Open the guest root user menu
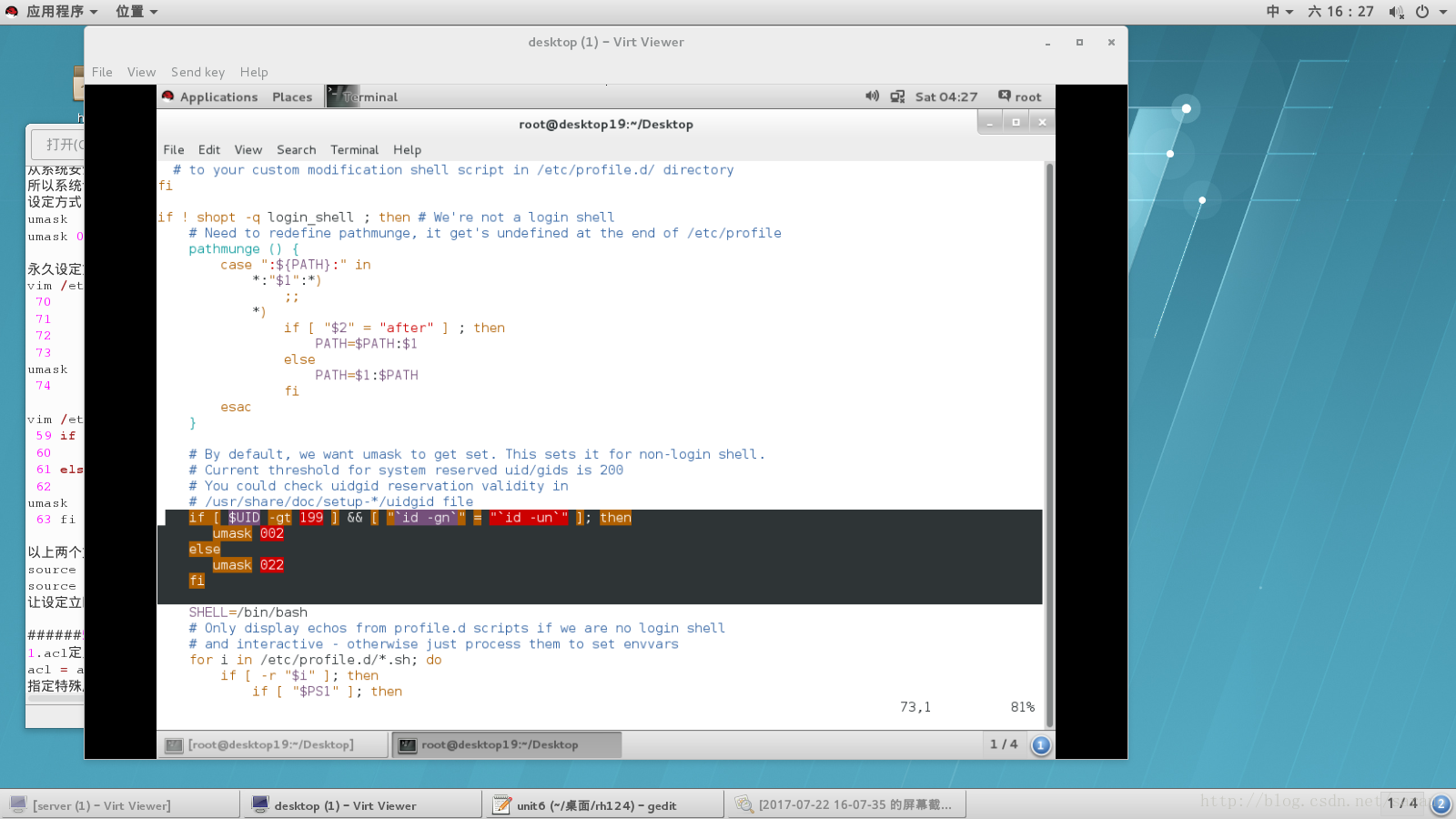The width and height of the screenshot is (1456, 819). click(x=1019, y=96)
